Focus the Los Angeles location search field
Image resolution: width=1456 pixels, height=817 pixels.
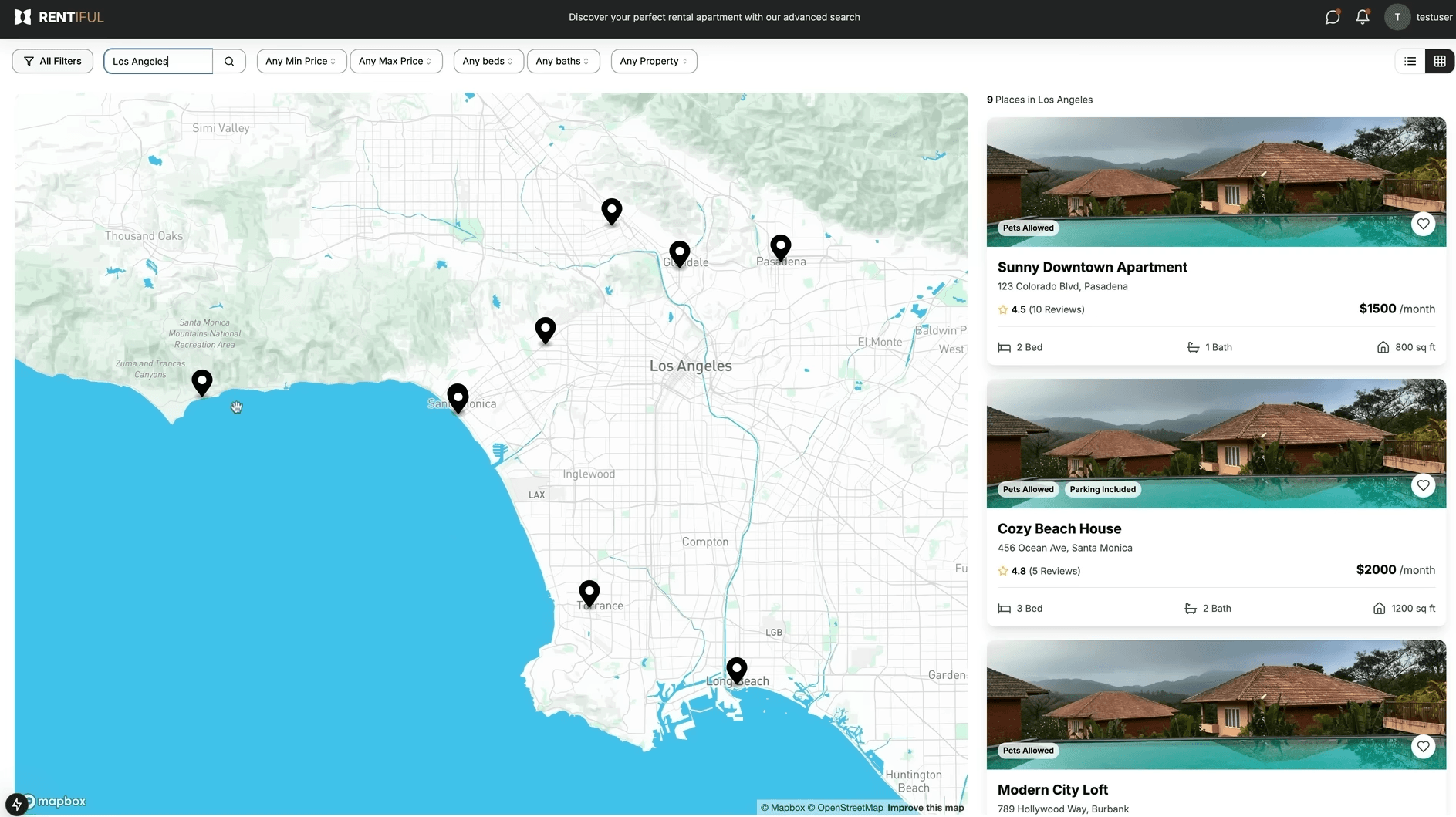[158, 61]
